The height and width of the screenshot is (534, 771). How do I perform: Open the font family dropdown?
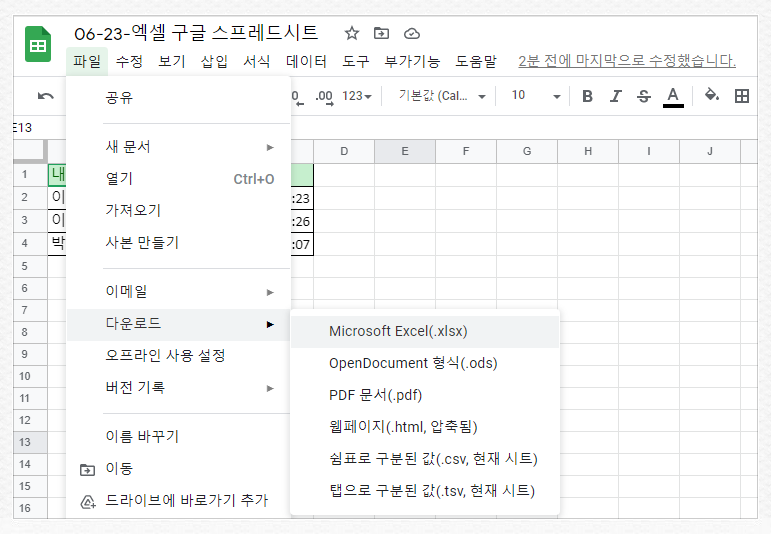(x=442, y=96)
